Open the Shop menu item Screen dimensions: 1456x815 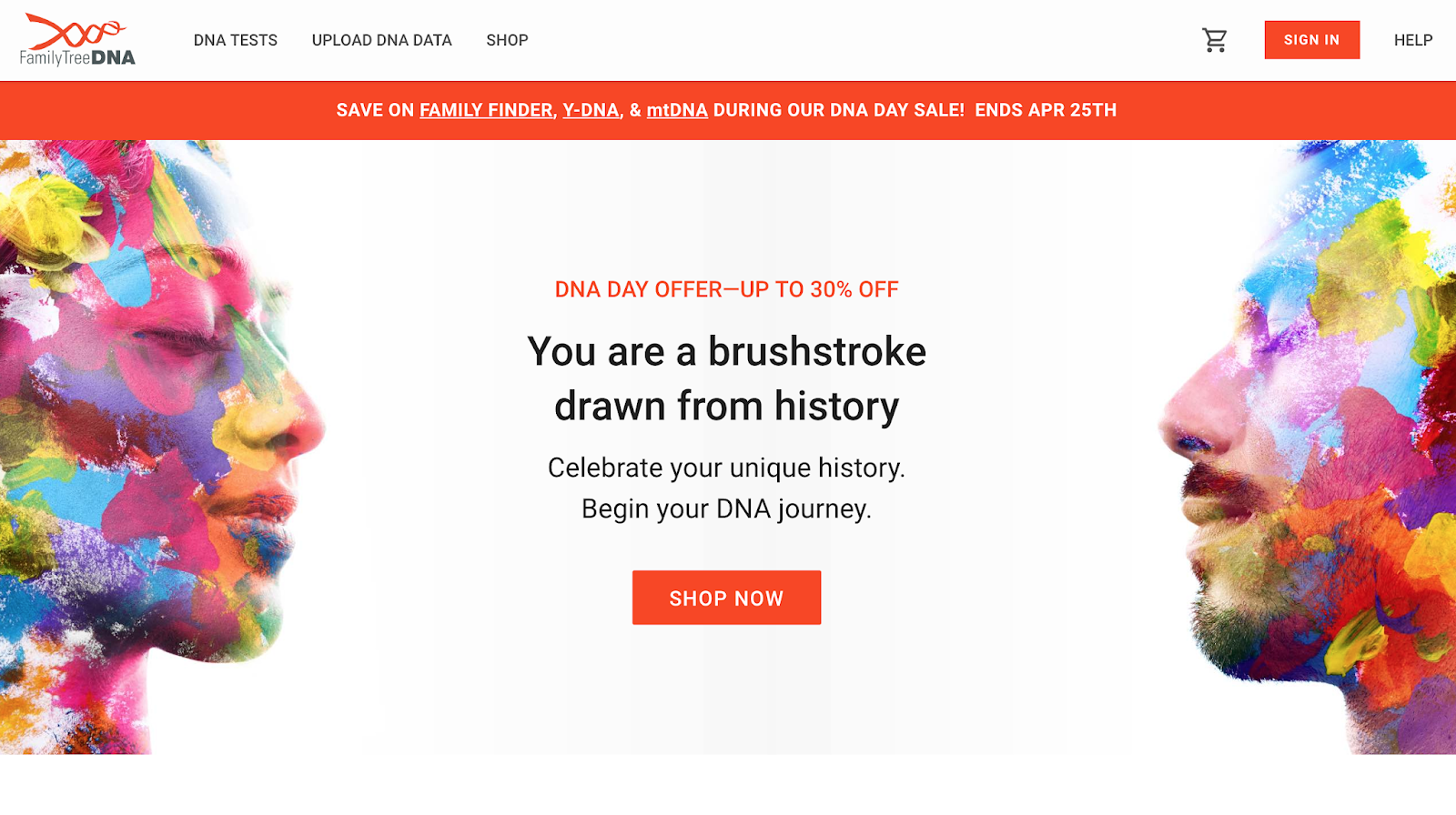(507, 40)
